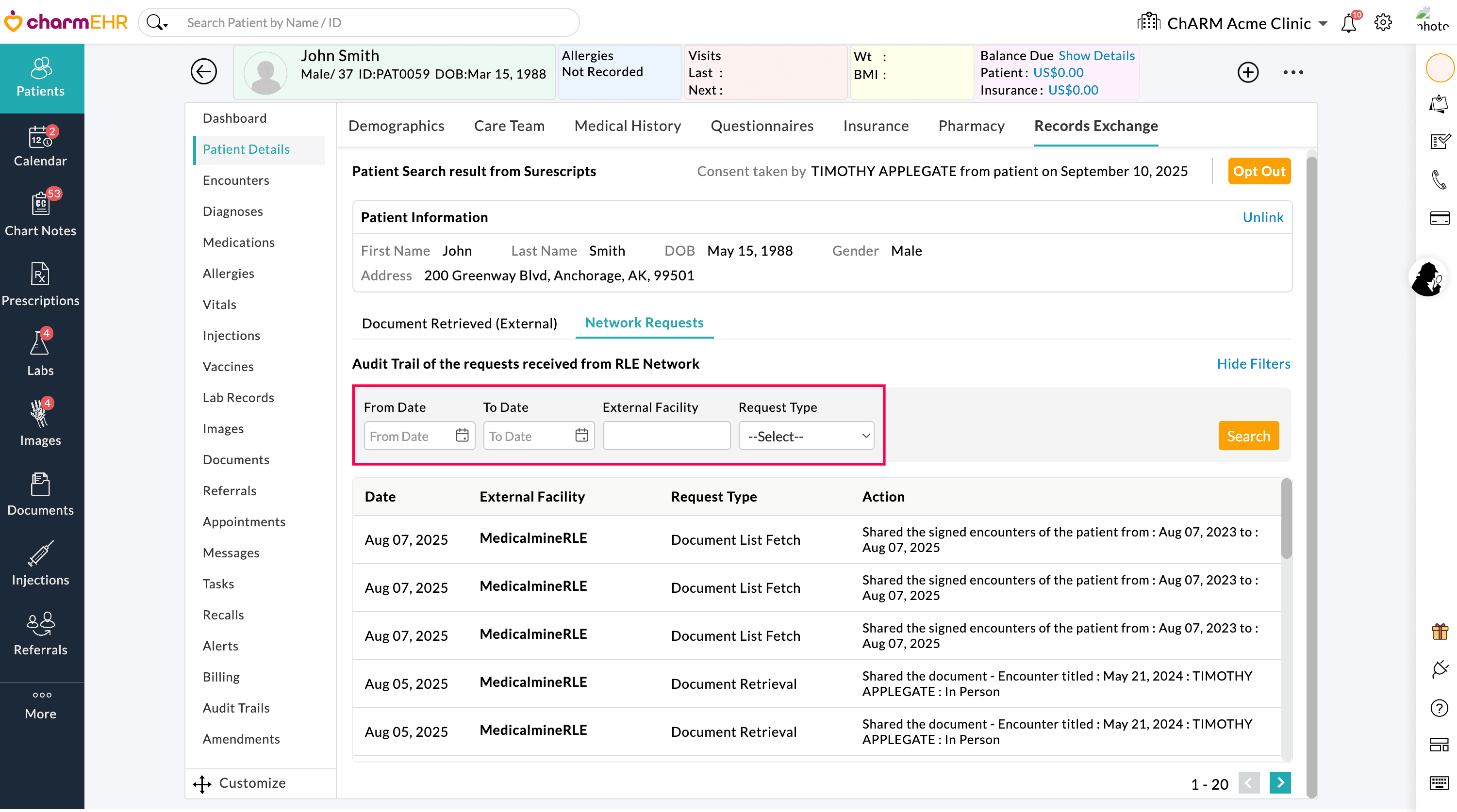This screenshot has width=1457, height=812.
Task: Switch to Document Retrieved (External) tab
Action: [x=459, y=323]
